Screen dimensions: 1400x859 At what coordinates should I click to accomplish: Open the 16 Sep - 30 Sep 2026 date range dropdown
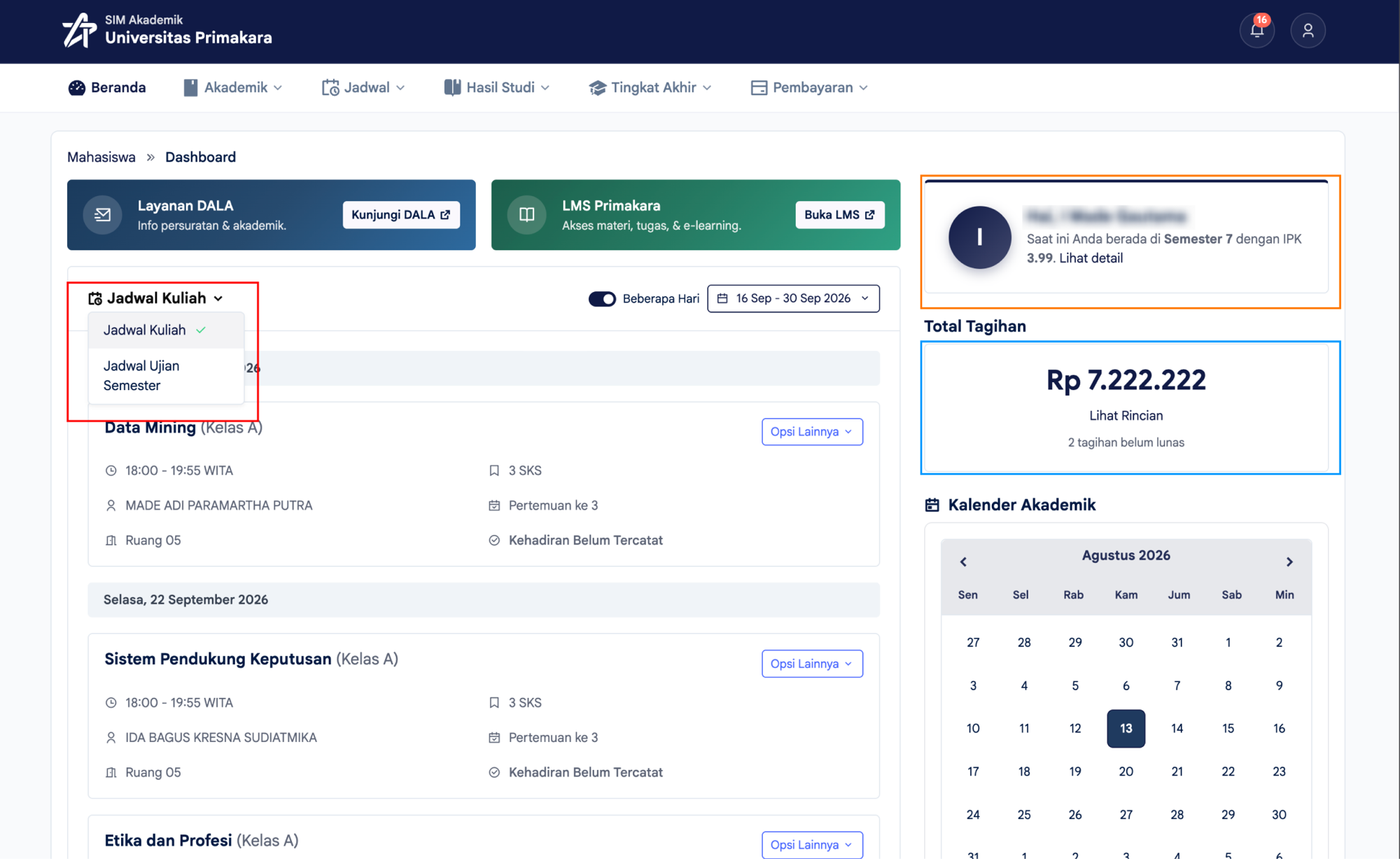click(793, 298)
